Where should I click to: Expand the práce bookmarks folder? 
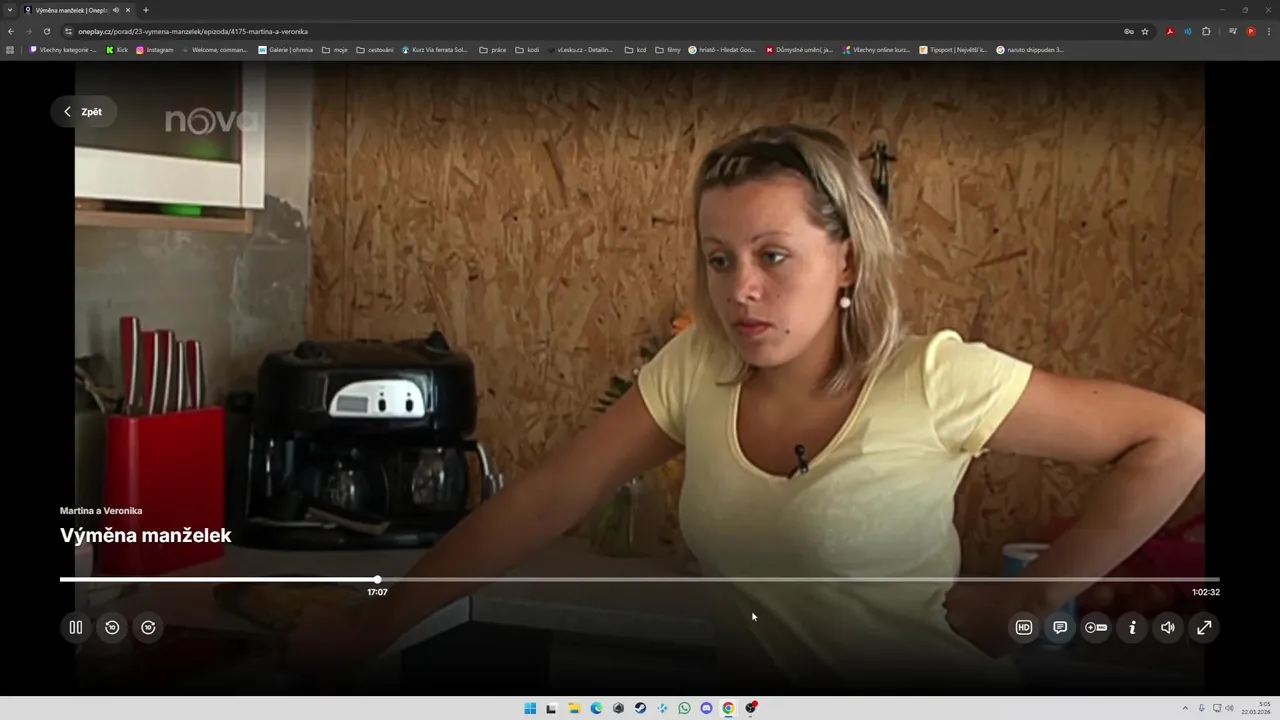click(x=493, y=49)
